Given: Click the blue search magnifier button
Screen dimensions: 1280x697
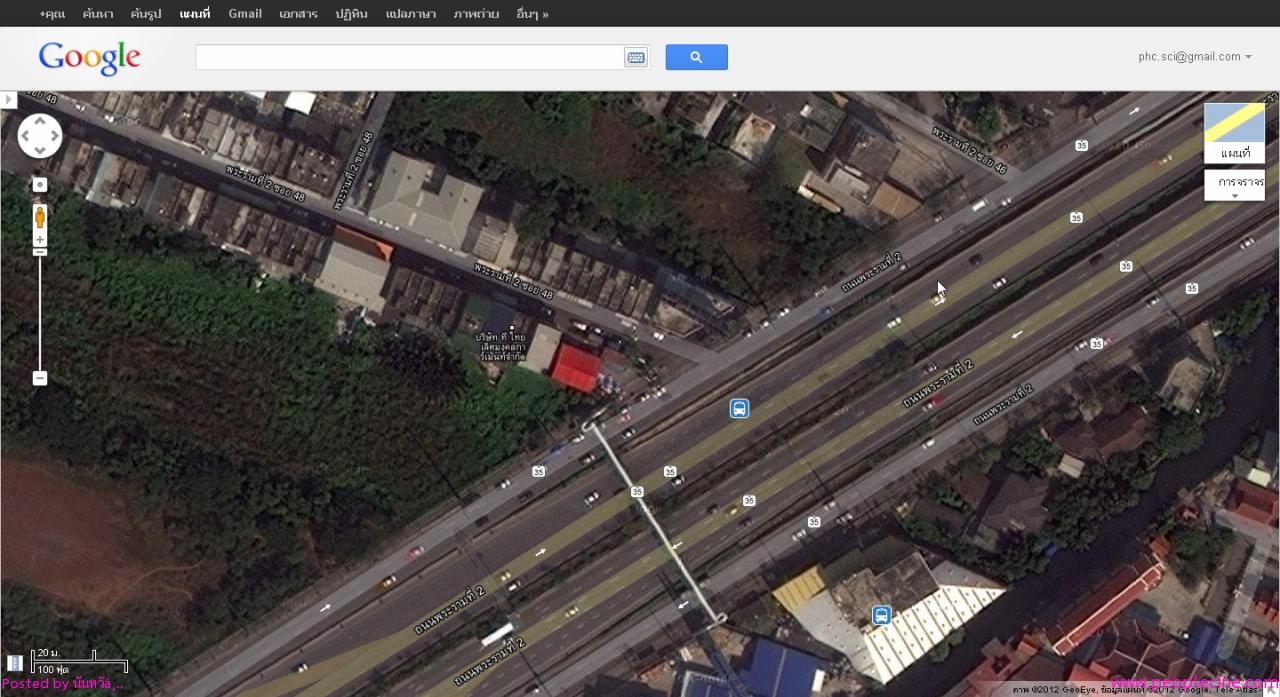Looking at the screenshot, I should pyautogui.click(x=696, y=57).
